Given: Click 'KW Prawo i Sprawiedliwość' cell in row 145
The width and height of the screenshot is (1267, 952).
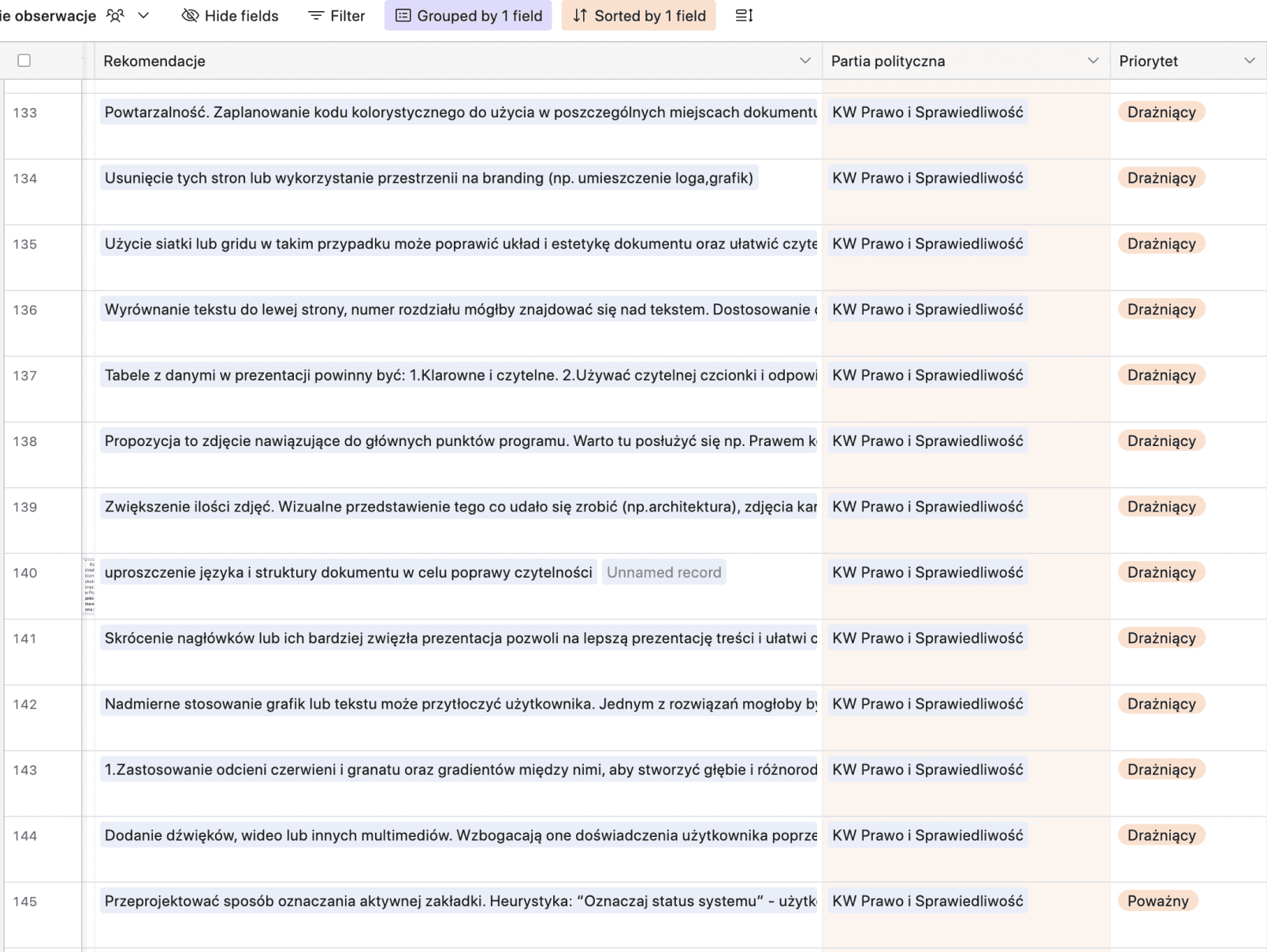Looking at the screenshot, I should coord(967,915).
